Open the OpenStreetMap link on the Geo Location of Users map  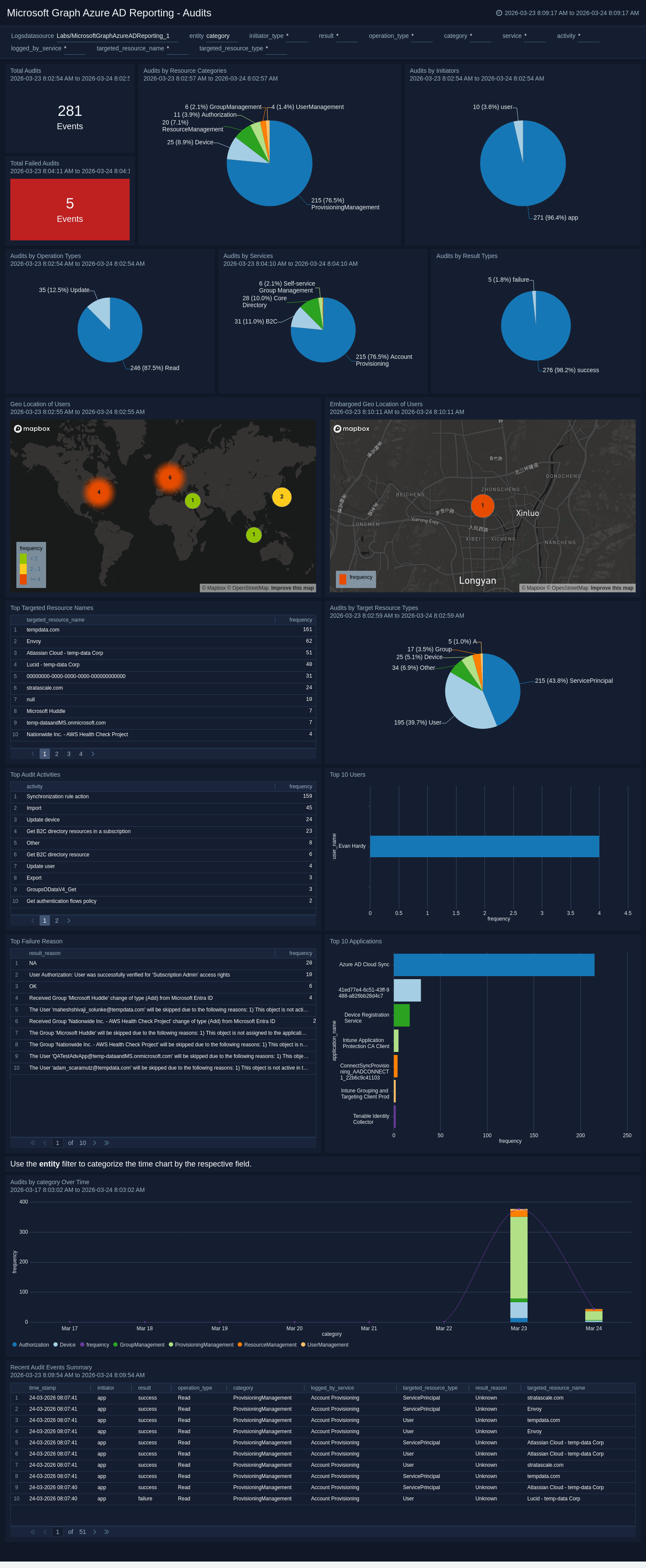[250, 588]
